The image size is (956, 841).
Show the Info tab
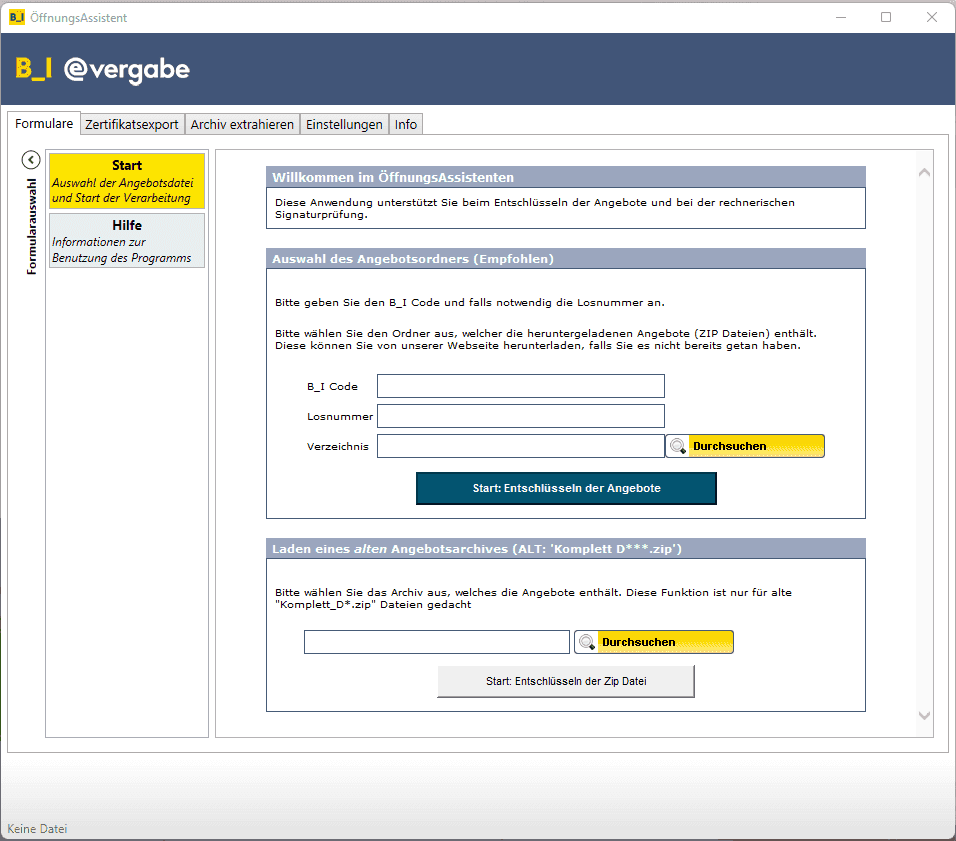click(406, 124)
